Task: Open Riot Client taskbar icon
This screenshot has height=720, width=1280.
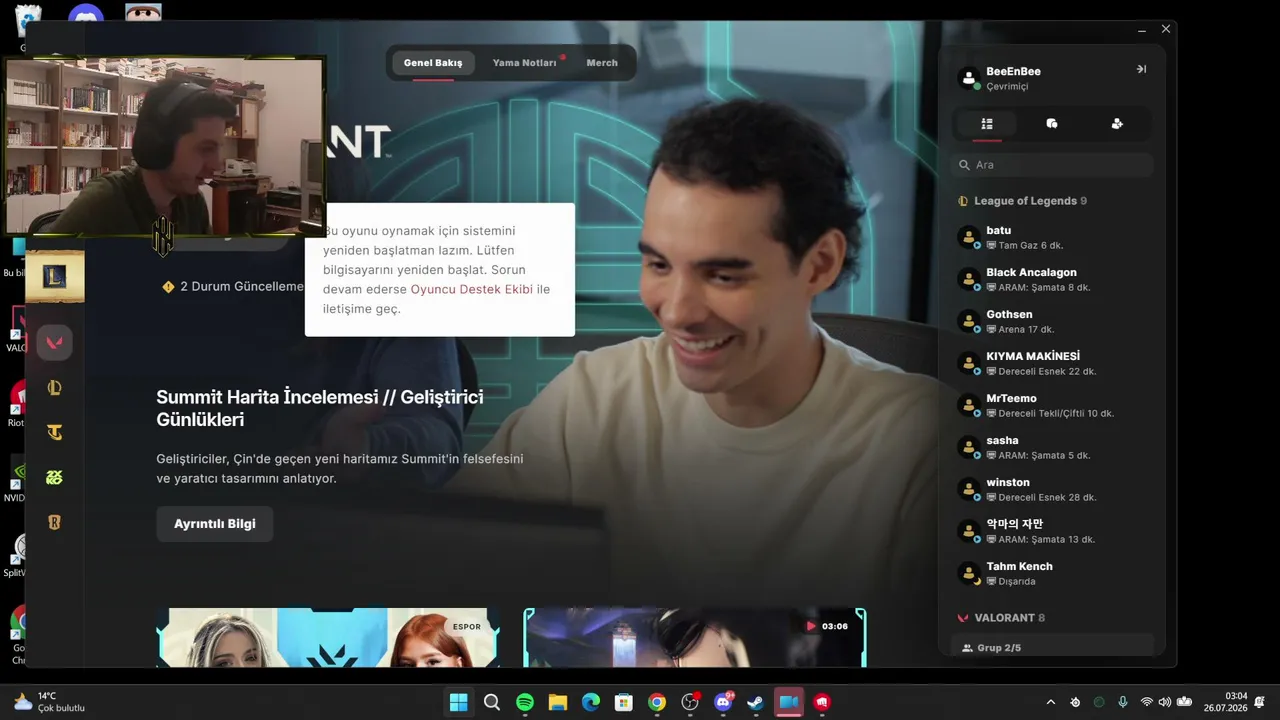Action: tap(822, 702)
